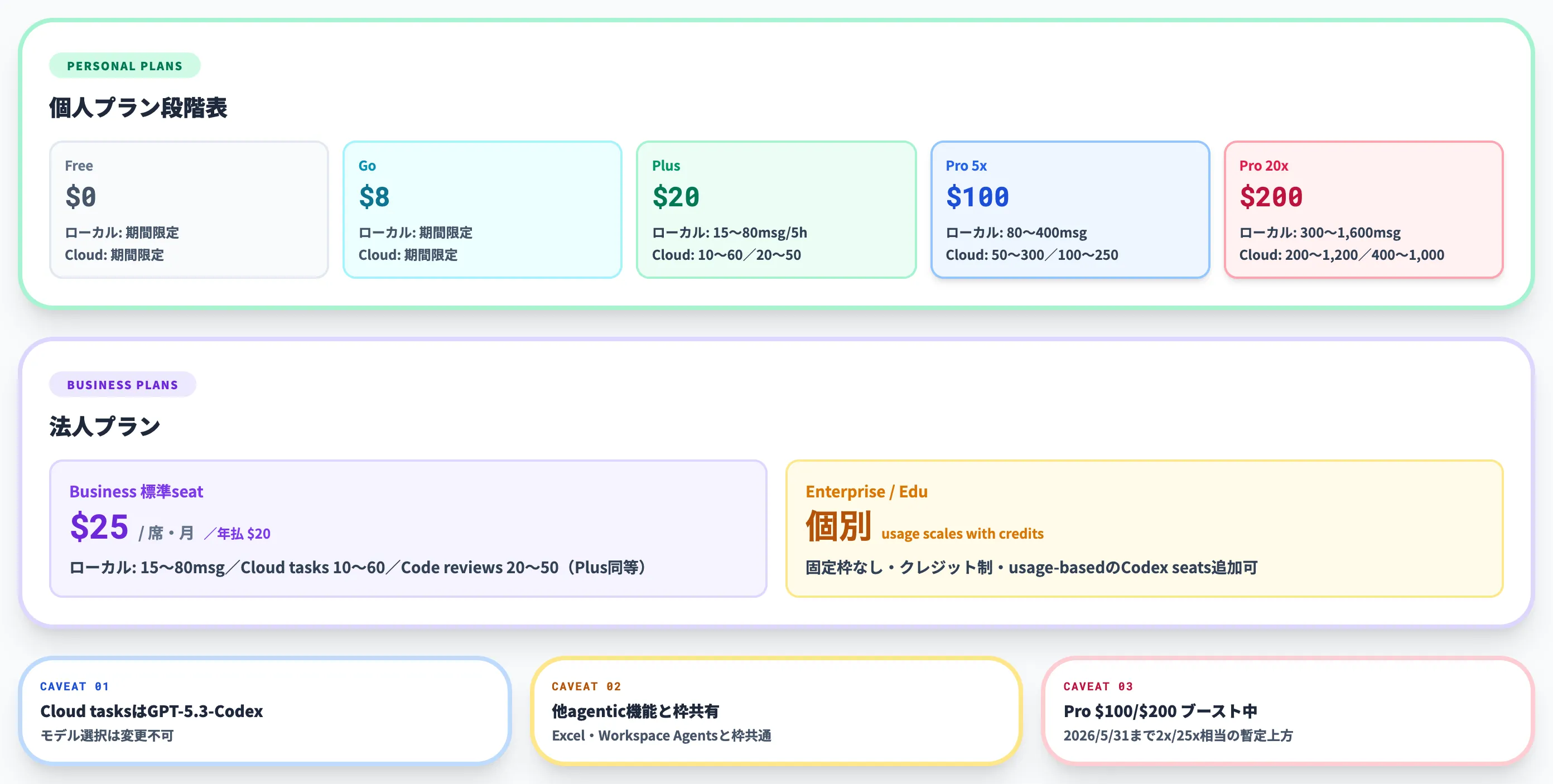Click ローカル: 80〜400msg text
The image size is (1553, 784).
[x=1016, y=233]
